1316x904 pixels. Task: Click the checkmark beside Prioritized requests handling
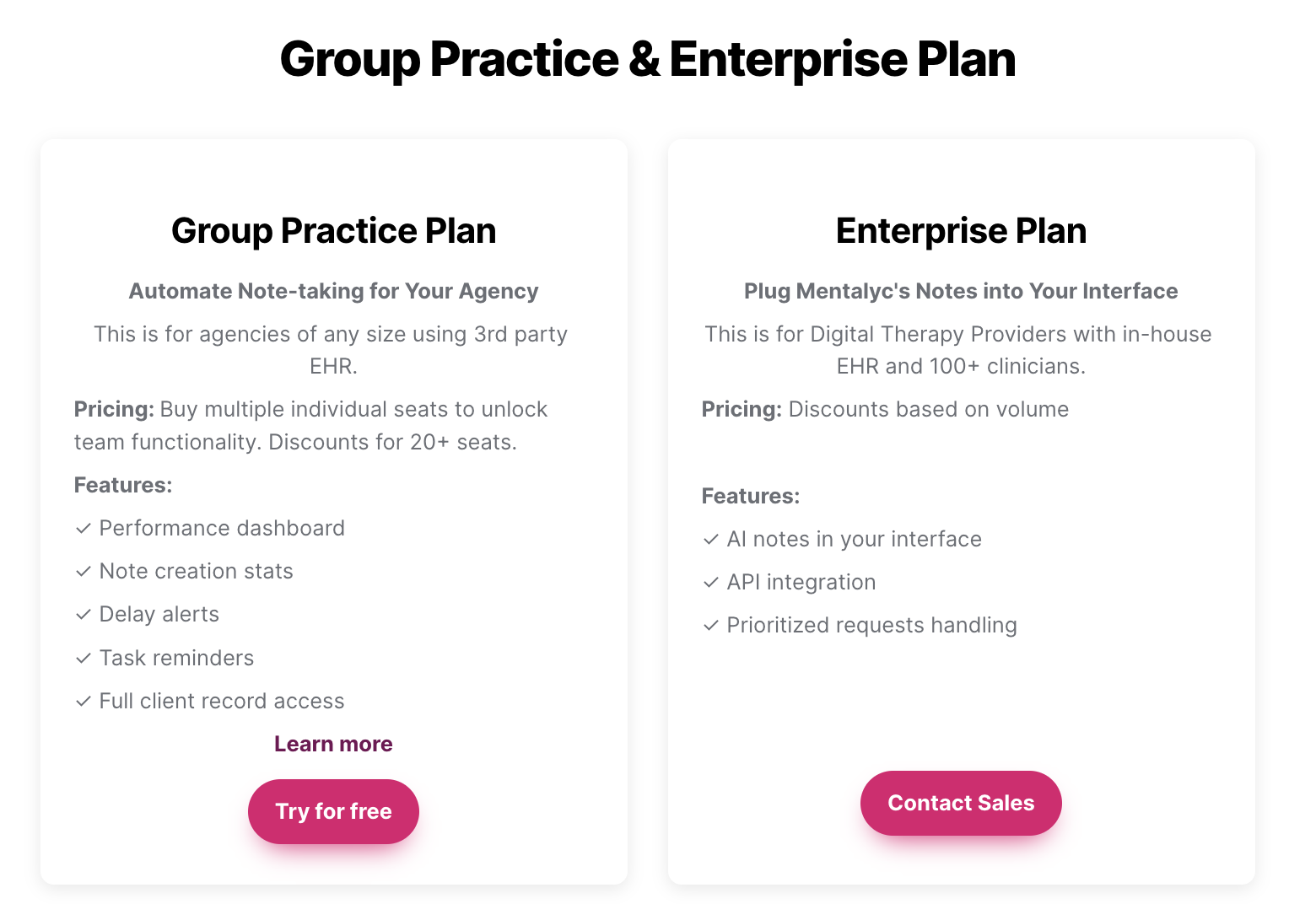click(x=711, y=626)
